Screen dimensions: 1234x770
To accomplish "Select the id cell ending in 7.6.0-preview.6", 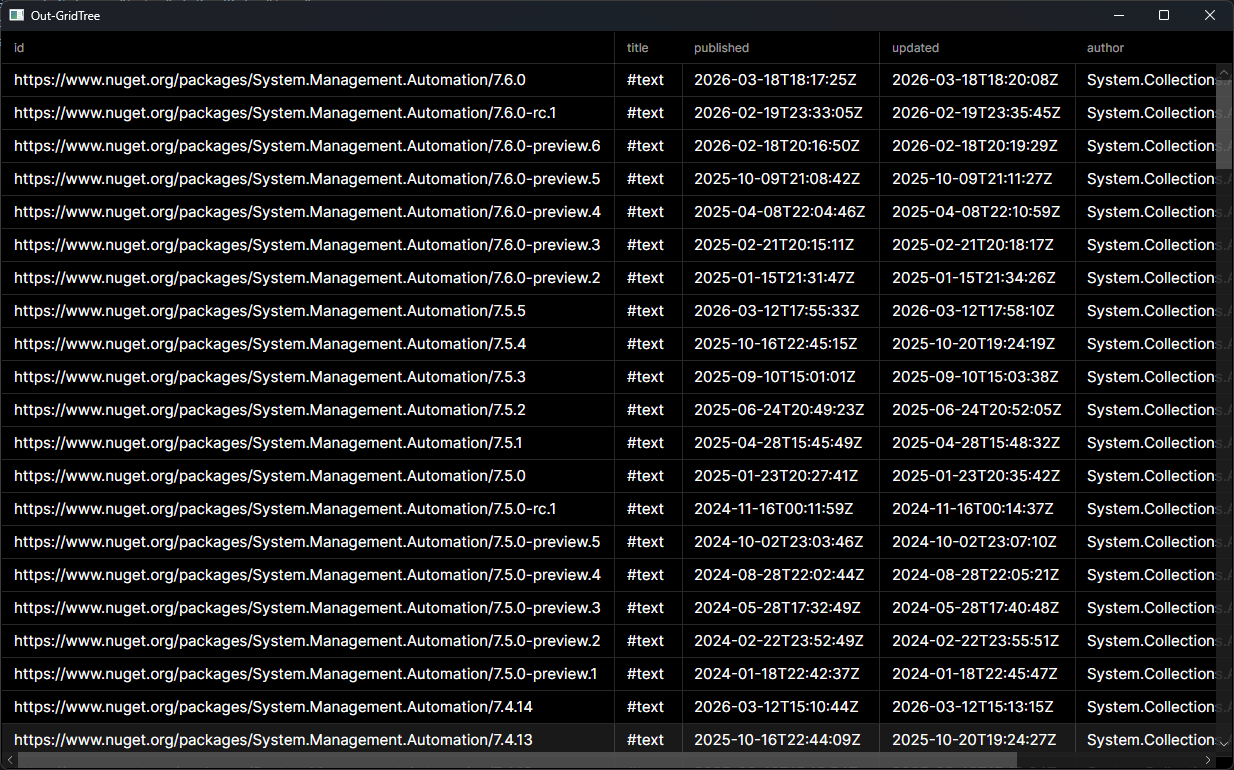I will pyautogui.click(x=307, y=146).
